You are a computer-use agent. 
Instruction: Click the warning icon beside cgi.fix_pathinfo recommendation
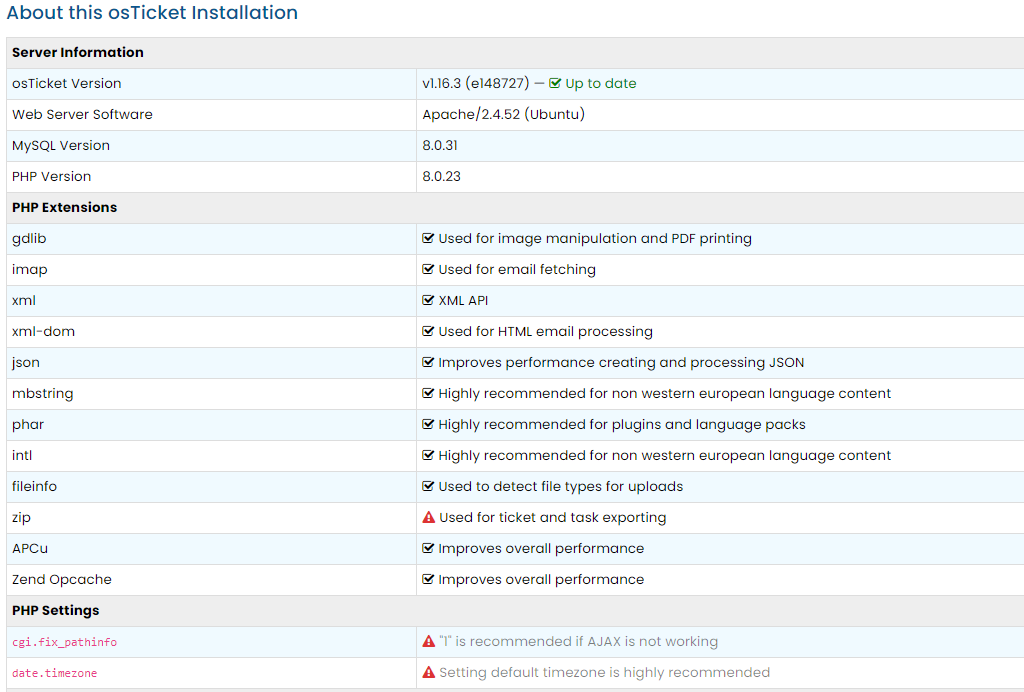[429, 642]
